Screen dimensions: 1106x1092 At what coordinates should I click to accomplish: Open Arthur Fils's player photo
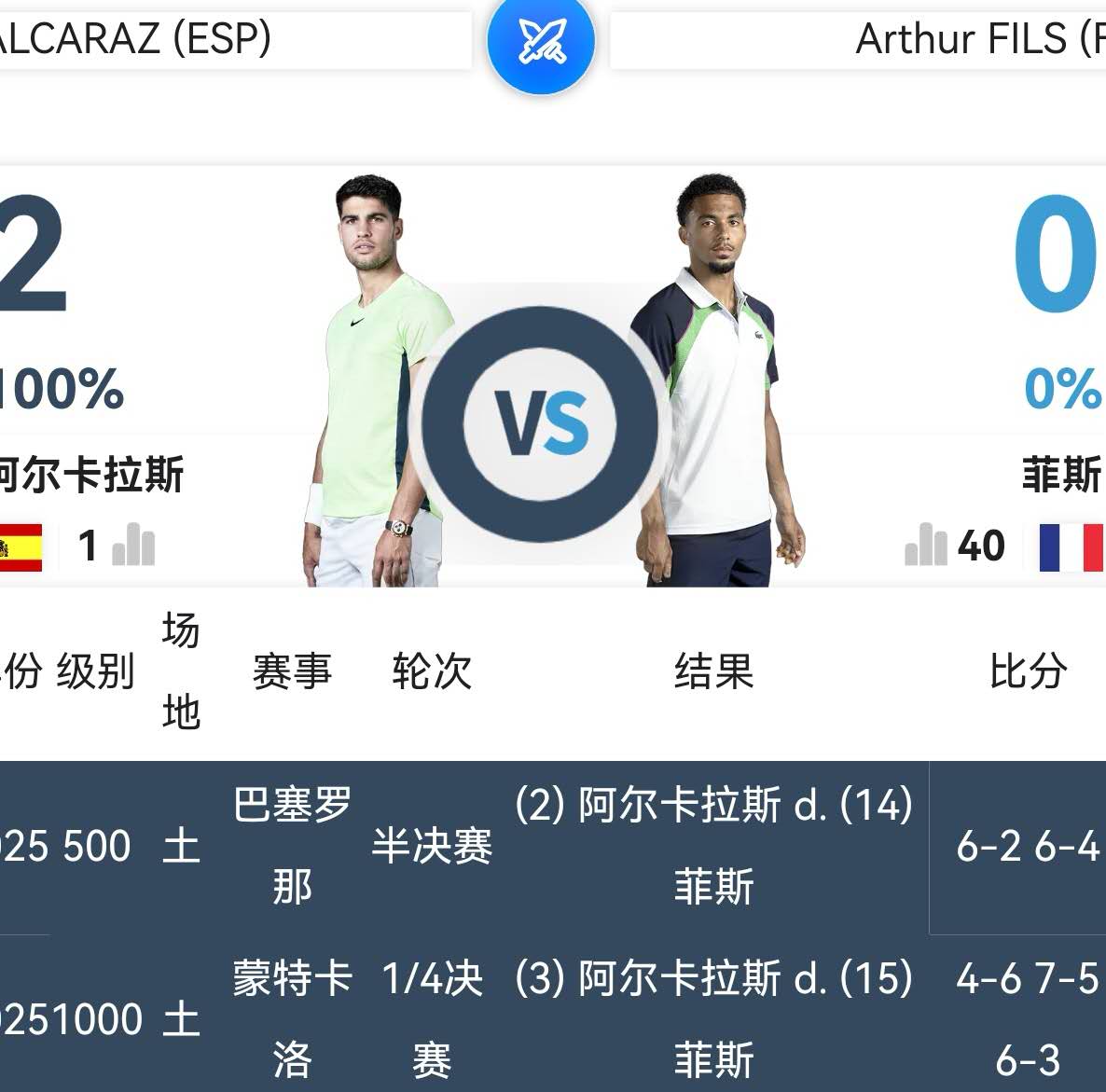coord(715,382)
